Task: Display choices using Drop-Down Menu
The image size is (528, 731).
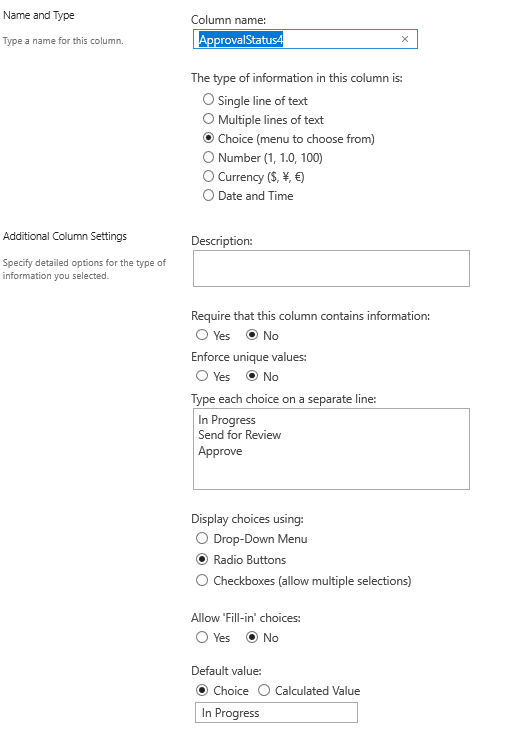Action: (202, 538)
